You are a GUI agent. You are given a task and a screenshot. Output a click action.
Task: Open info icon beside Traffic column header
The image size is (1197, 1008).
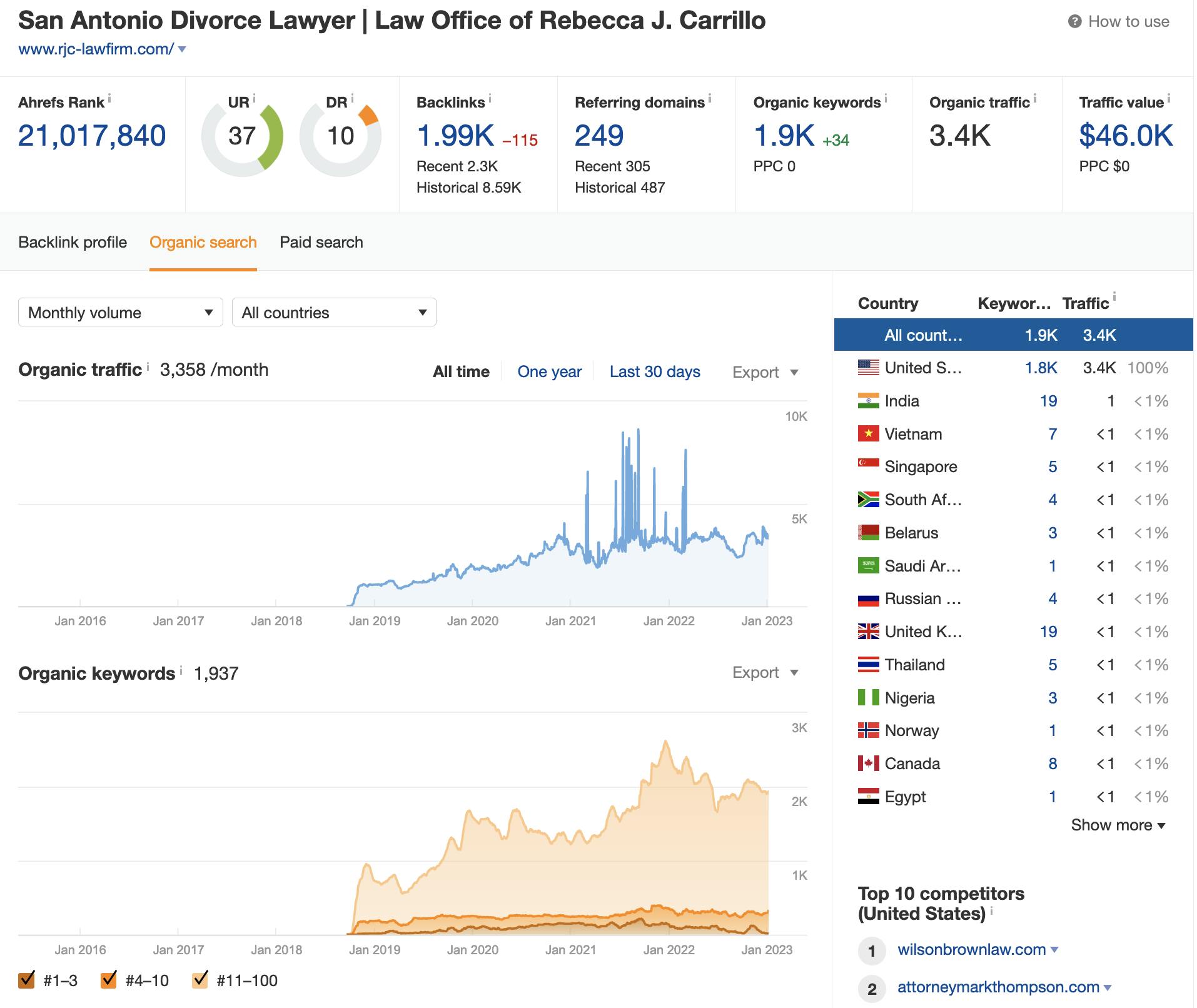click(x=1114, y=297)
